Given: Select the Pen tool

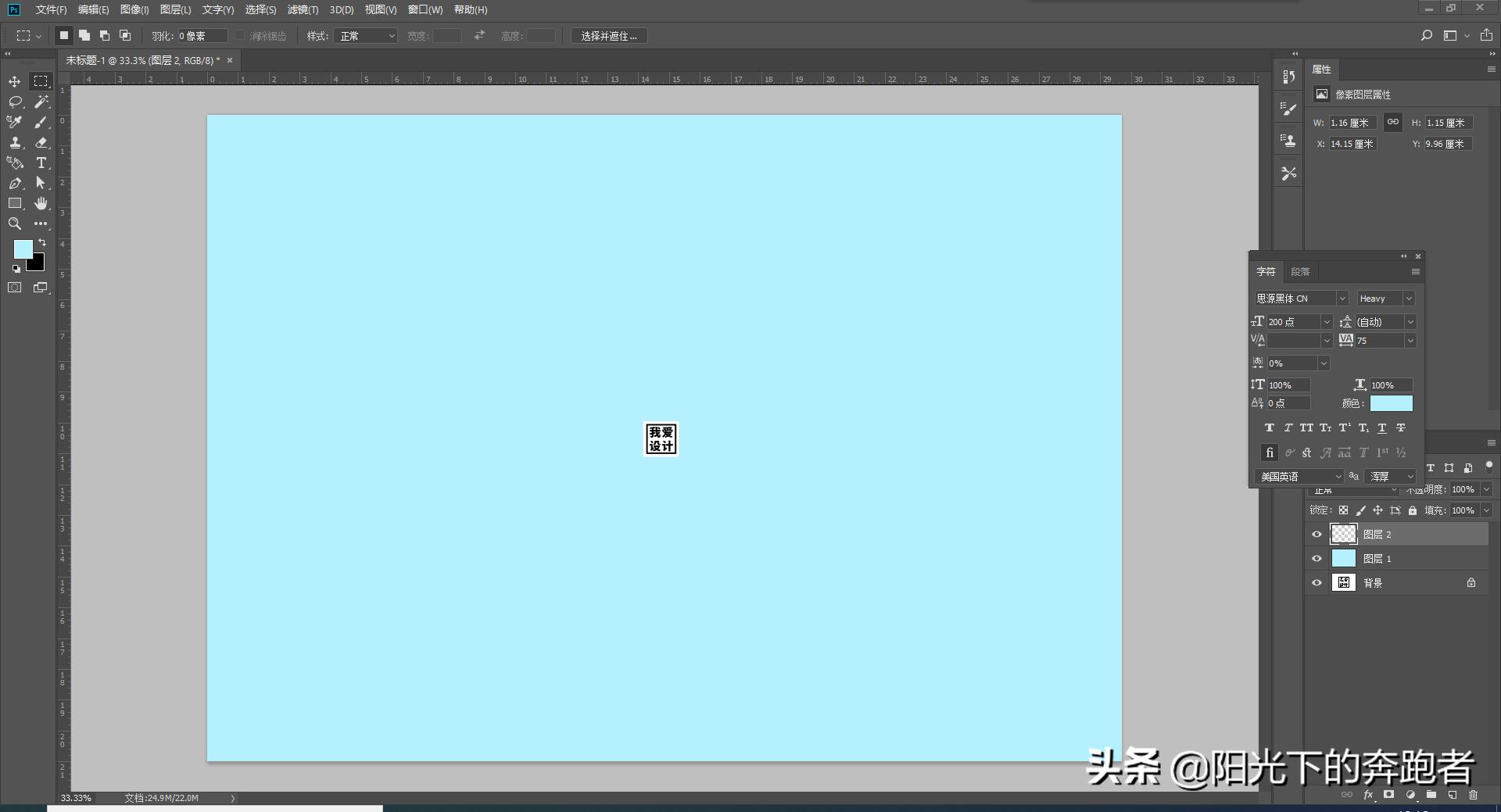Looking at the screenshot, I should [x=15, y=183].
